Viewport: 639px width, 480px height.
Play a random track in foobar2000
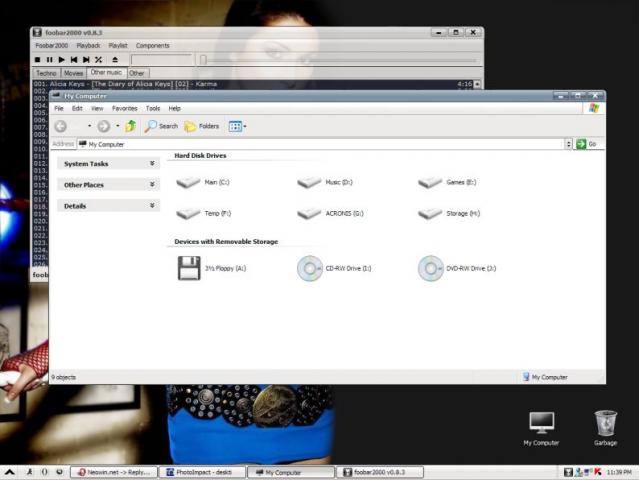tap(99, 59)
